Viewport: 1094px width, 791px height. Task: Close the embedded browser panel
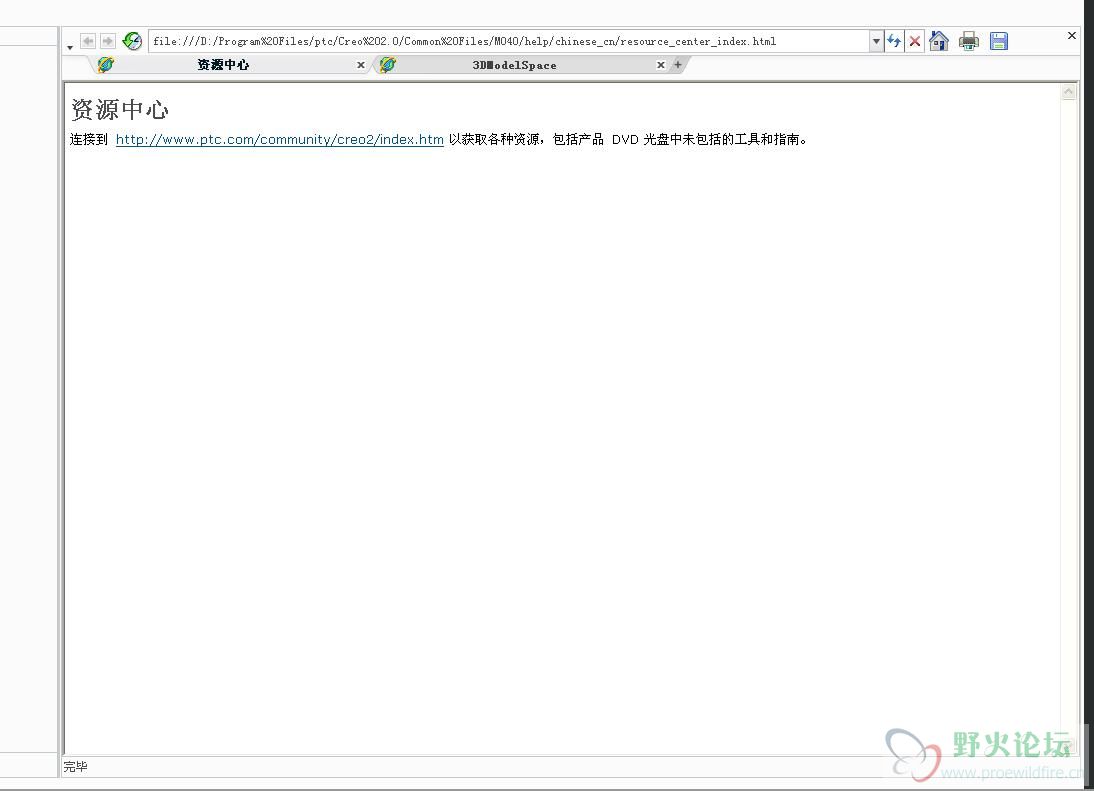coord(1072,35)
